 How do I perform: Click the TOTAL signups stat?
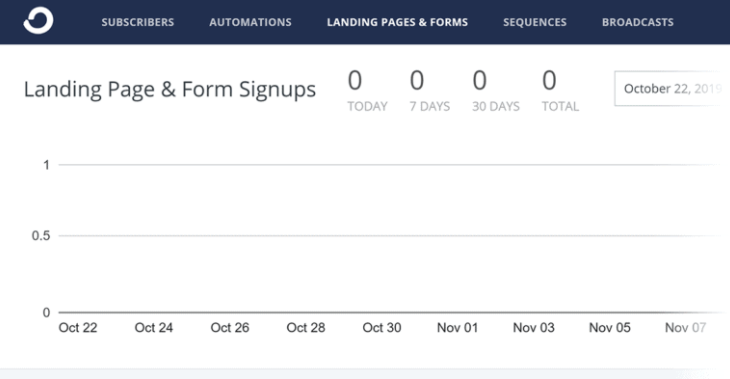click(x=561, y=90)
